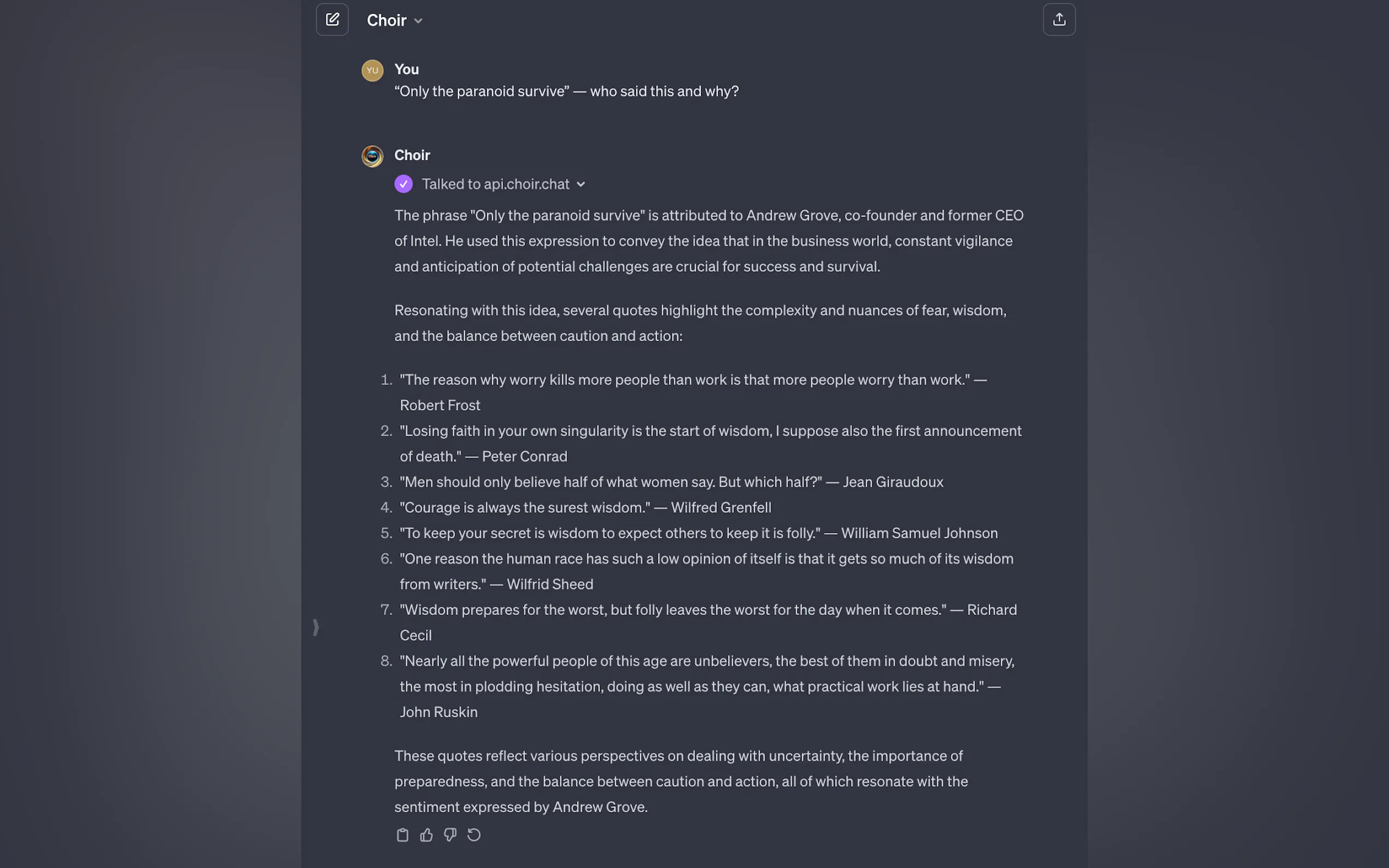Click the "Talked to api.choir.chat" label
The width and height of the screenshot is (1389, 868).
pyautogui.click(x=495, y=184)
